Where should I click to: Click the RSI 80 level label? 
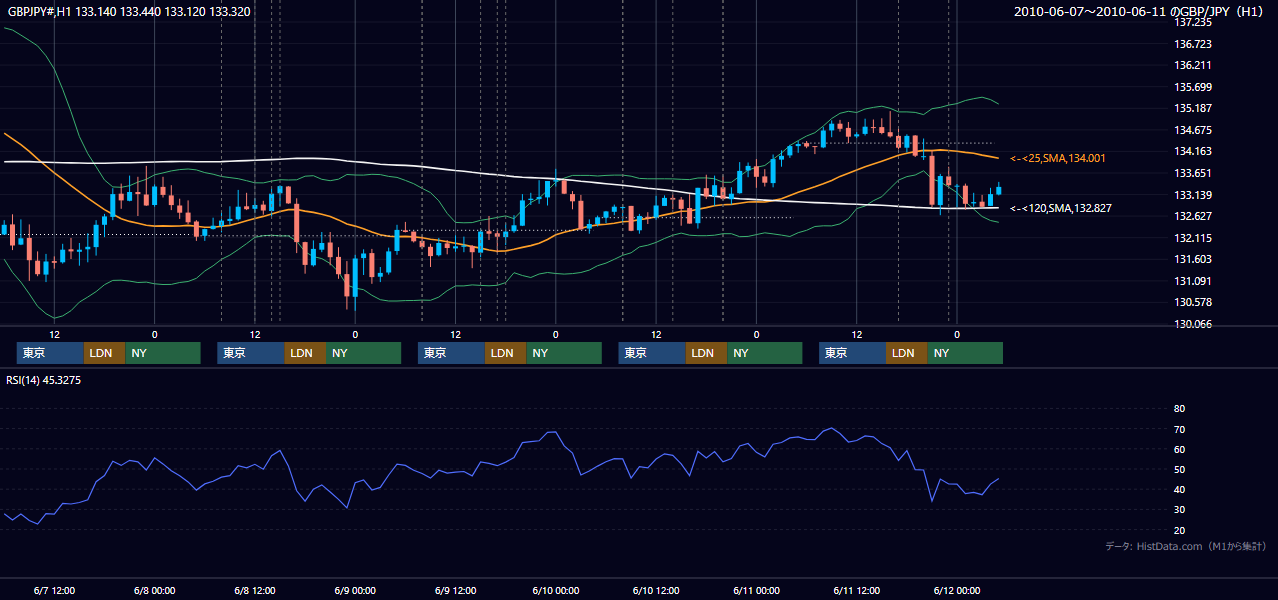click(1179, 409)
